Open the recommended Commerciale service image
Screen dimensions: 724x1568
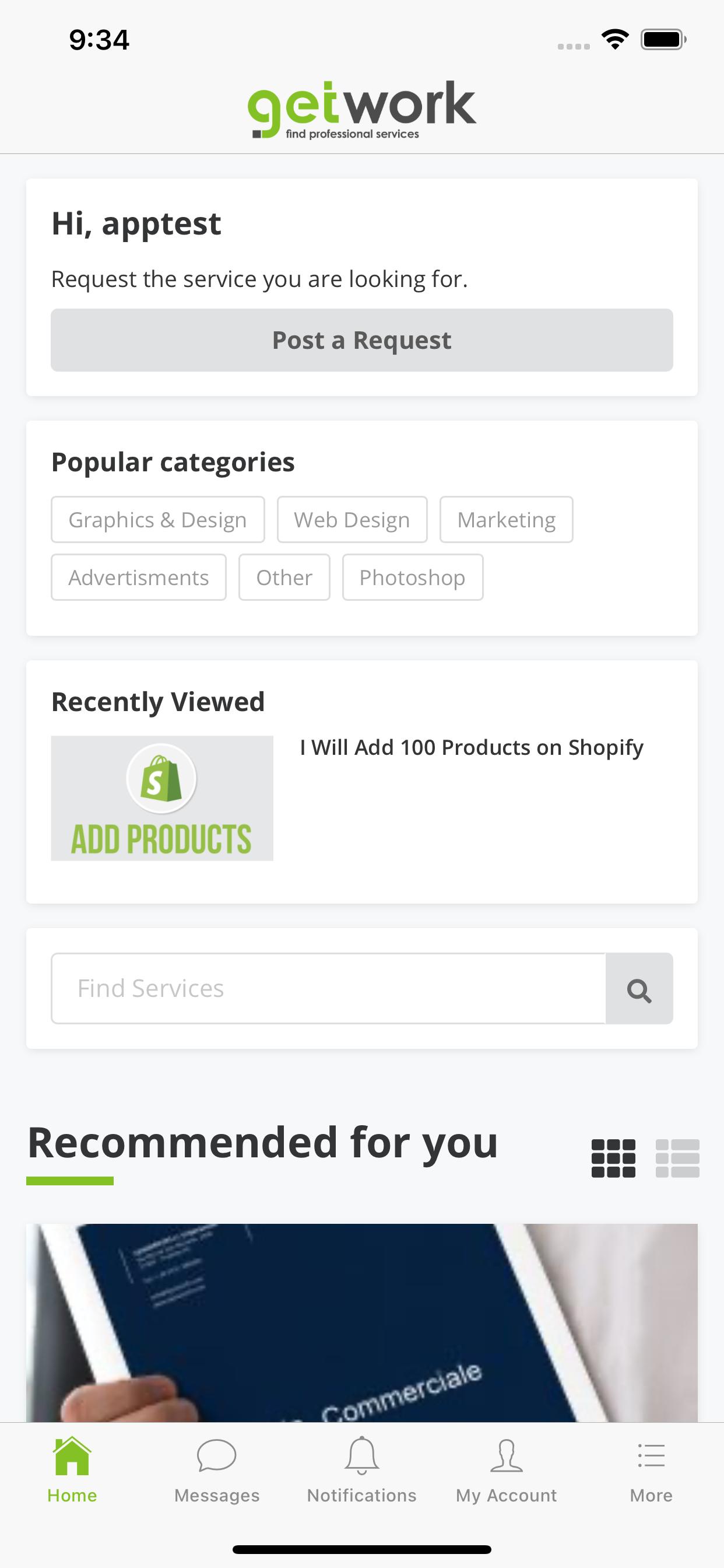pyautogui.click(x=362, y=1322)
